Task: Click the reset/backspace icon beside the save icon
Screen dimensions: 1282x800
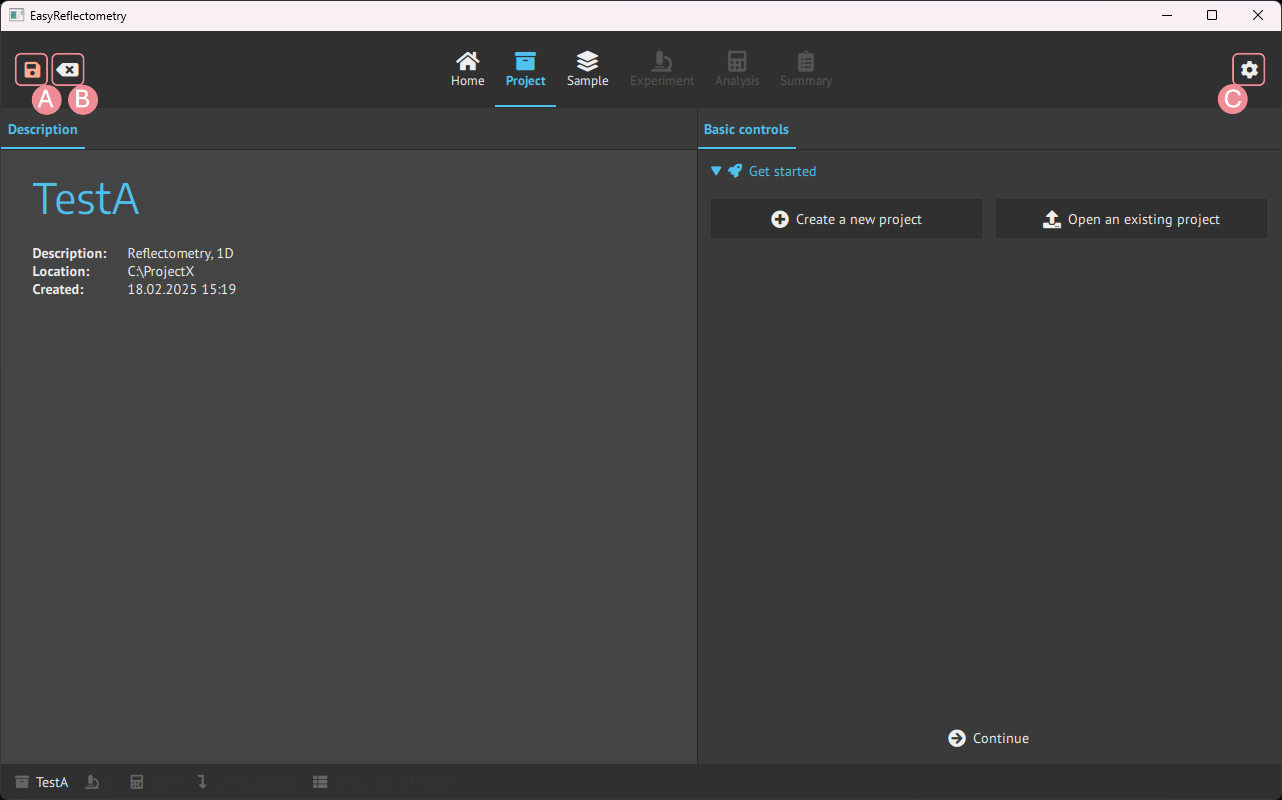Action: [x=68, y=70]
